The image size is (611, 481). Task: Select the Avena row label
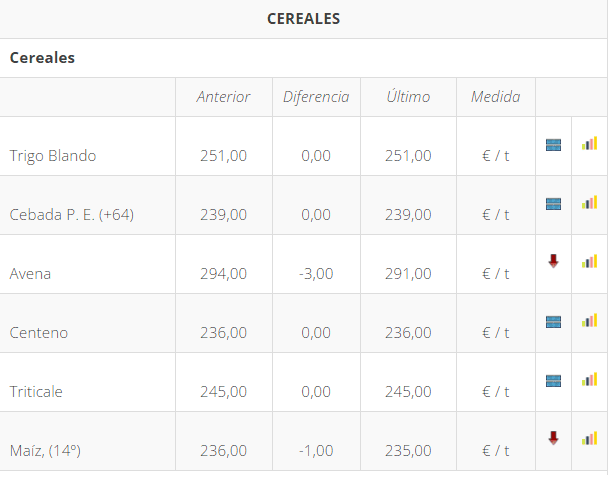point(30,274)
